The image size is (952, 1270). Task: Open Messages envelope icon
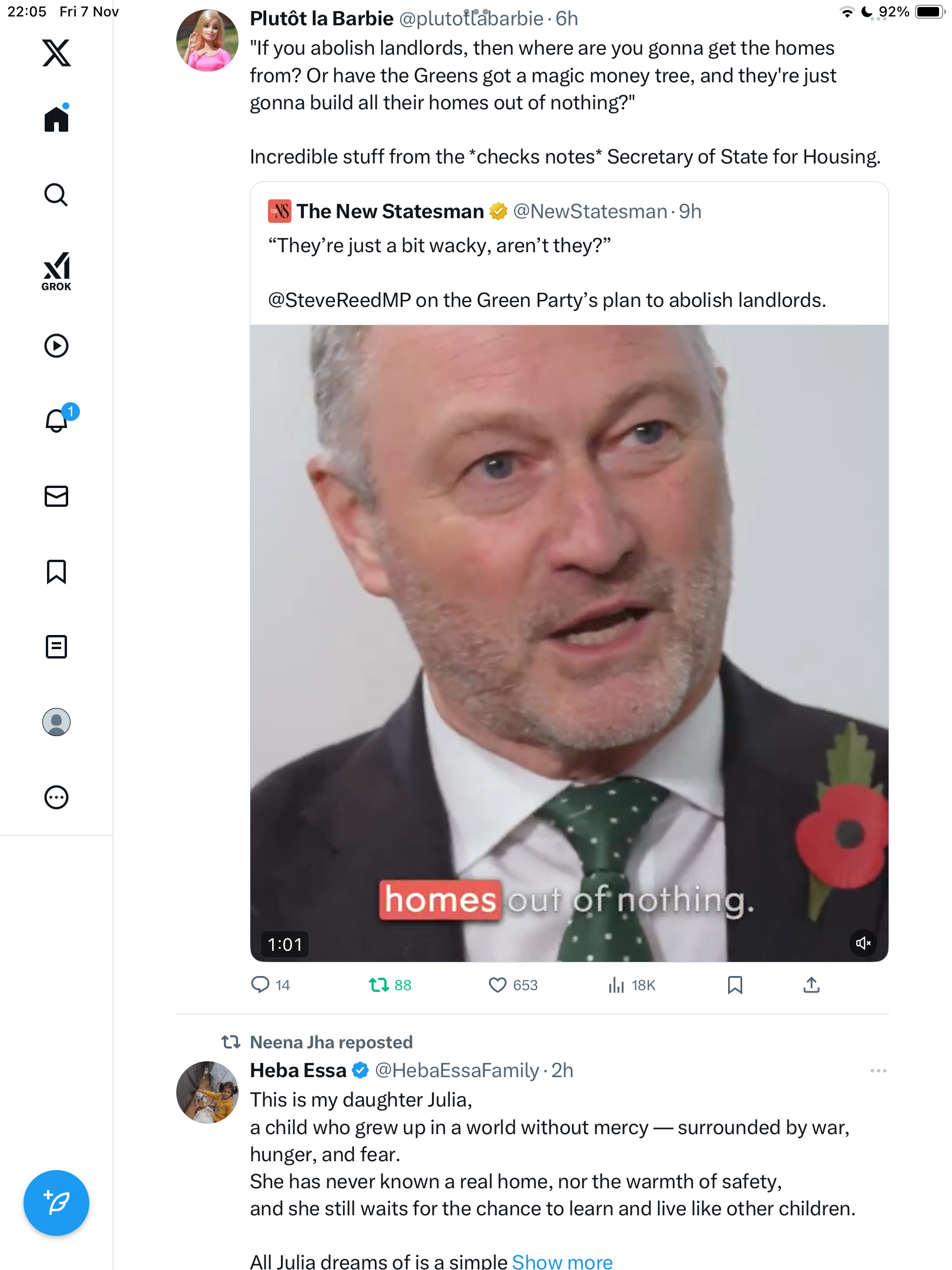pyautogui.click(x=56, y=496)
